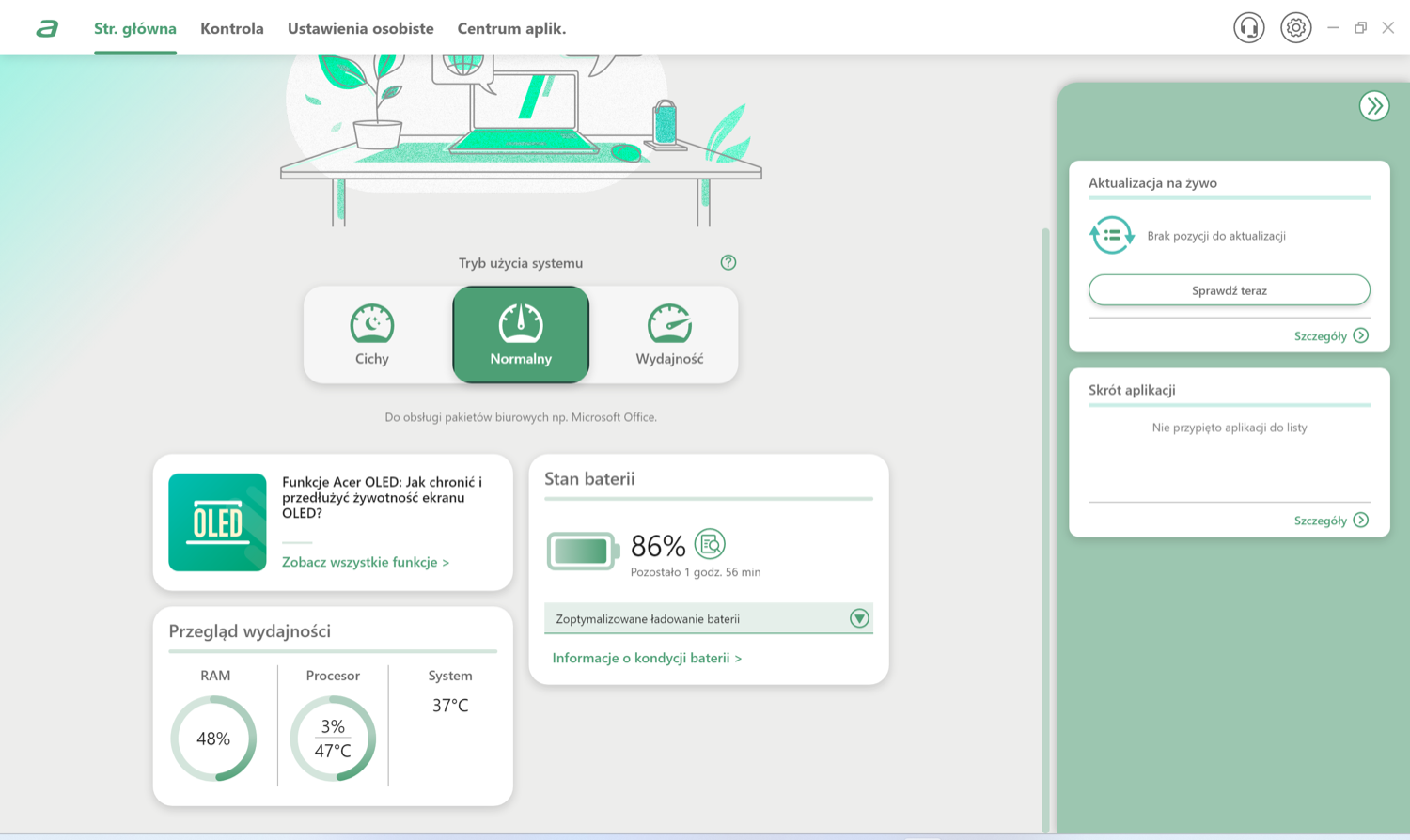
Task: Select Cichy system mode
Action: coord(372,334)
